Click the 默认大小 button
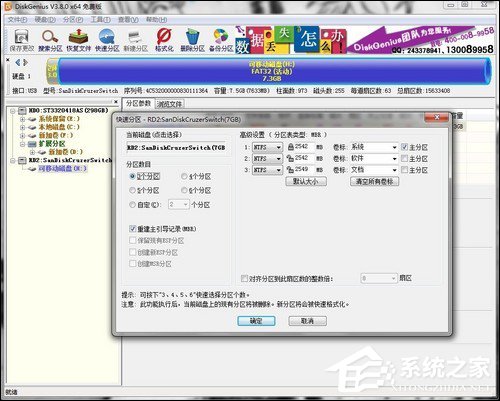The height and width of the screenshot is (401, 500). pos(306,181)
